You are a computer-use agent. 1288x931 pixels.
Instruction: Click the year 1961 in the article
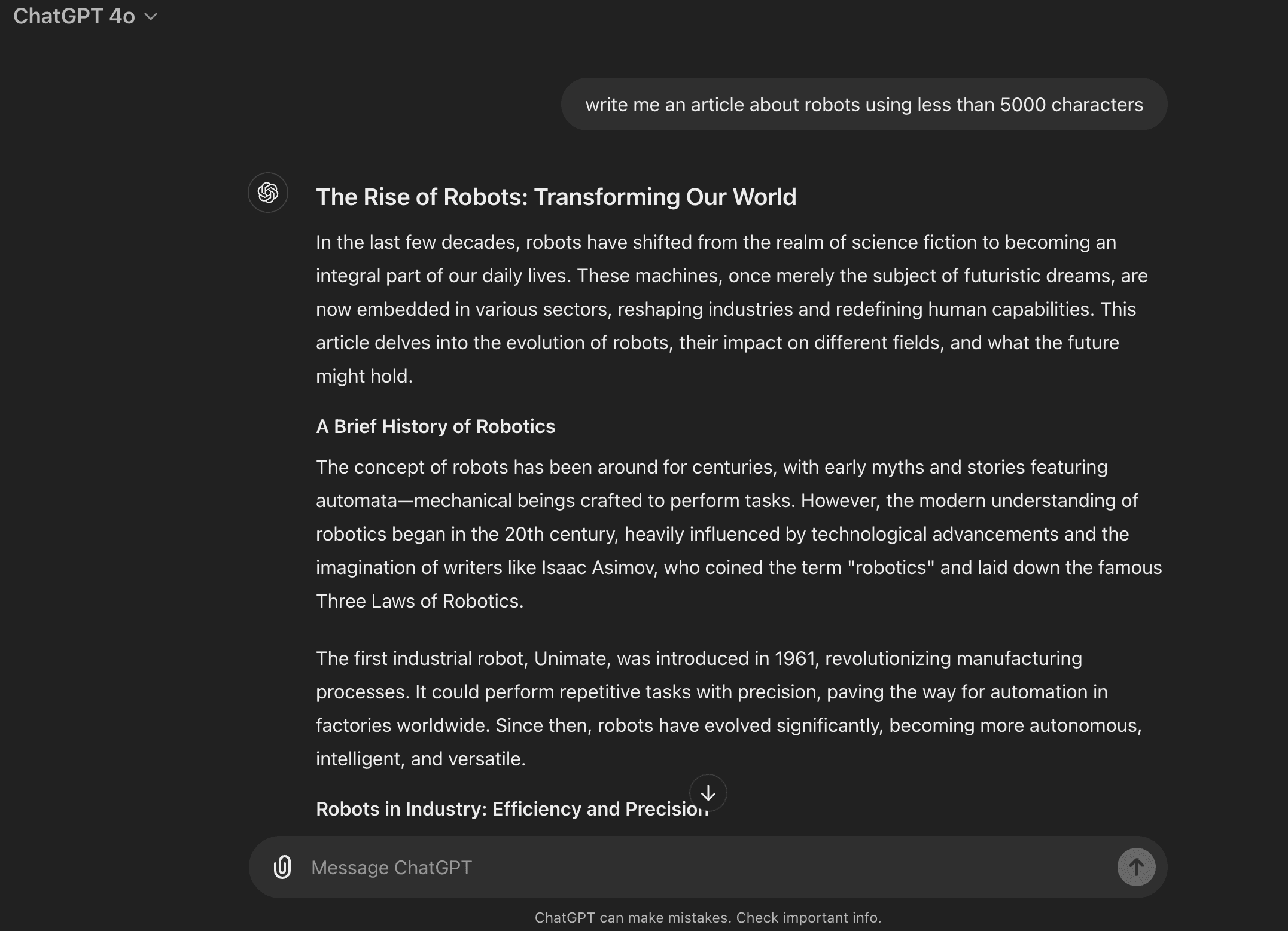pos(795,658)
